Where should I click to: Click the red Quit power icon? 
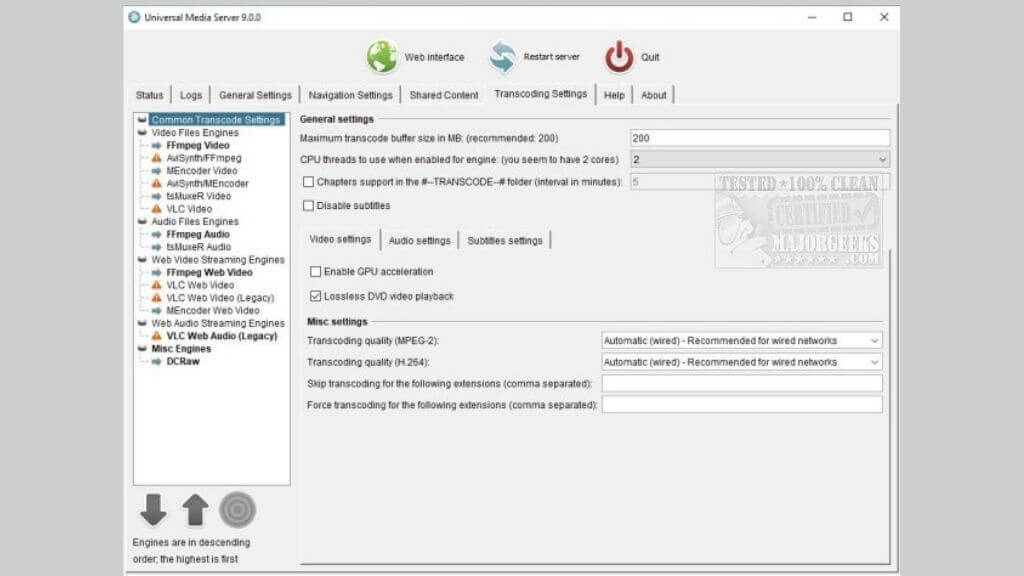[618, 57]
